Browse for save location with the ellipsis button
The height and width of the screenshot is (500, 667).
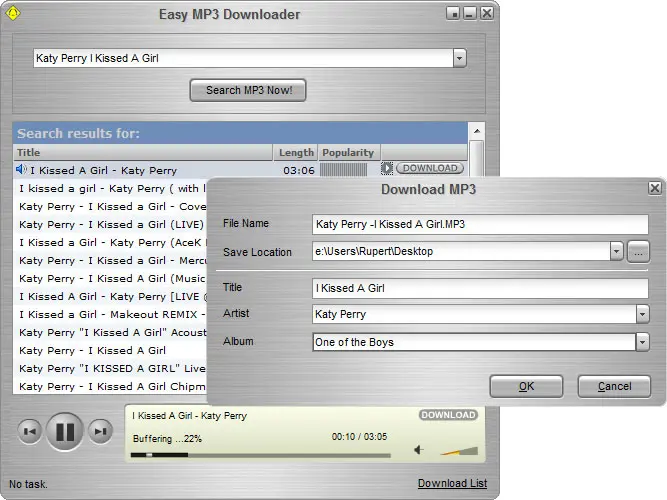[639, 252]
